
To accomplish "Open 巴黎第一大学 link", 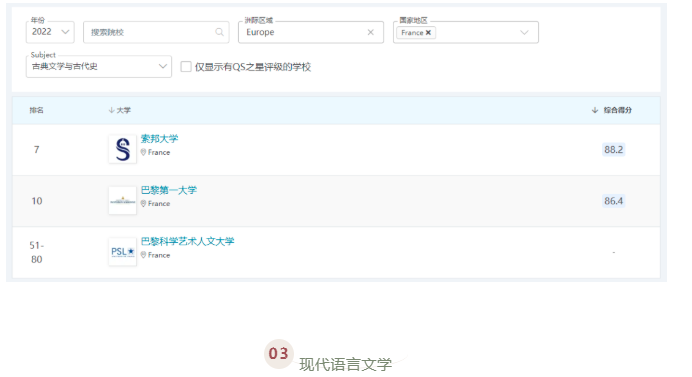I will click(169, 190).
